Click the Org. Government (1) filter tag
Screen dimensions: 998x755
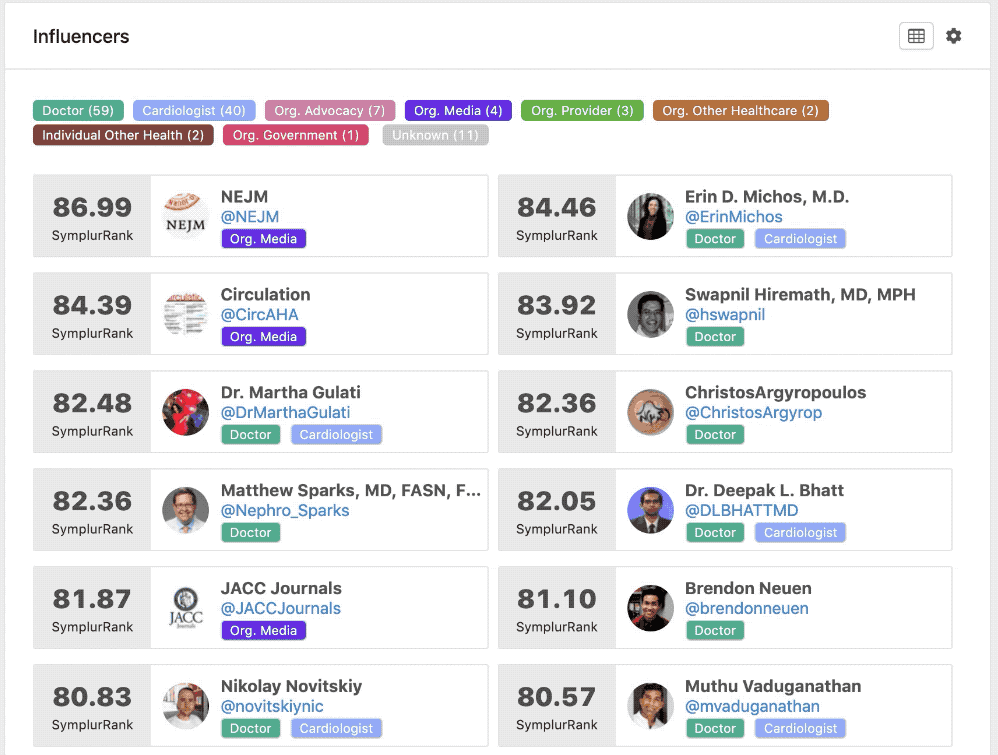tap(296, 135)
